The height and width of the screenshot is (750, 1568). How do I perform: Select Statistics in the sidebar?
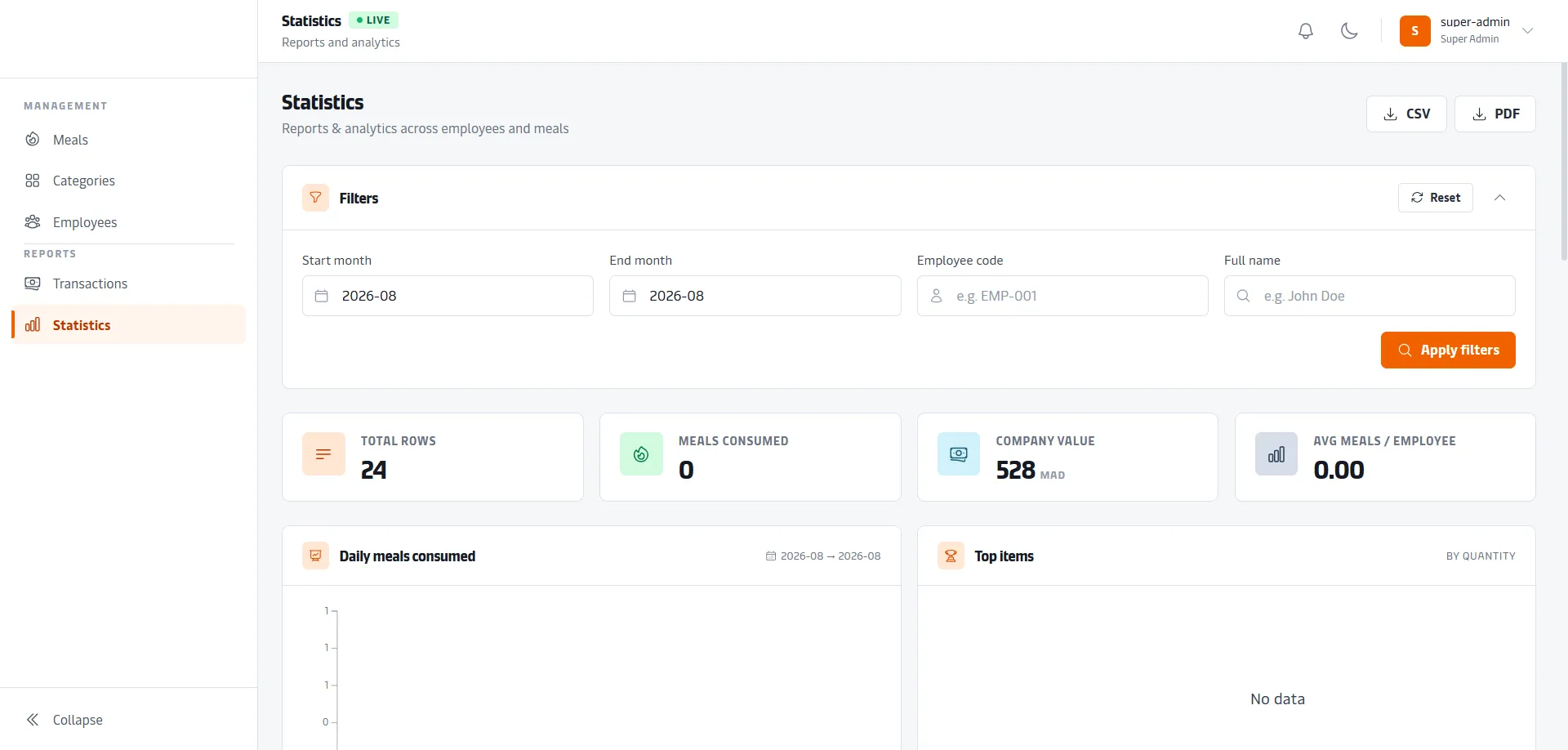coord(129,324)
